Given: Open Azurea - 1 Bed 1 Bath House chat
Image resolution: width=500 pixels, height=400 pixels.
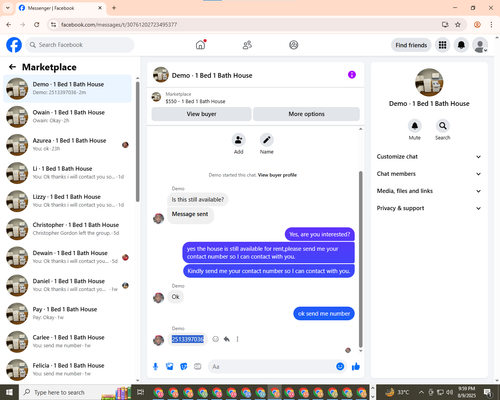Looking at the screenshot, I should [68, 145].
